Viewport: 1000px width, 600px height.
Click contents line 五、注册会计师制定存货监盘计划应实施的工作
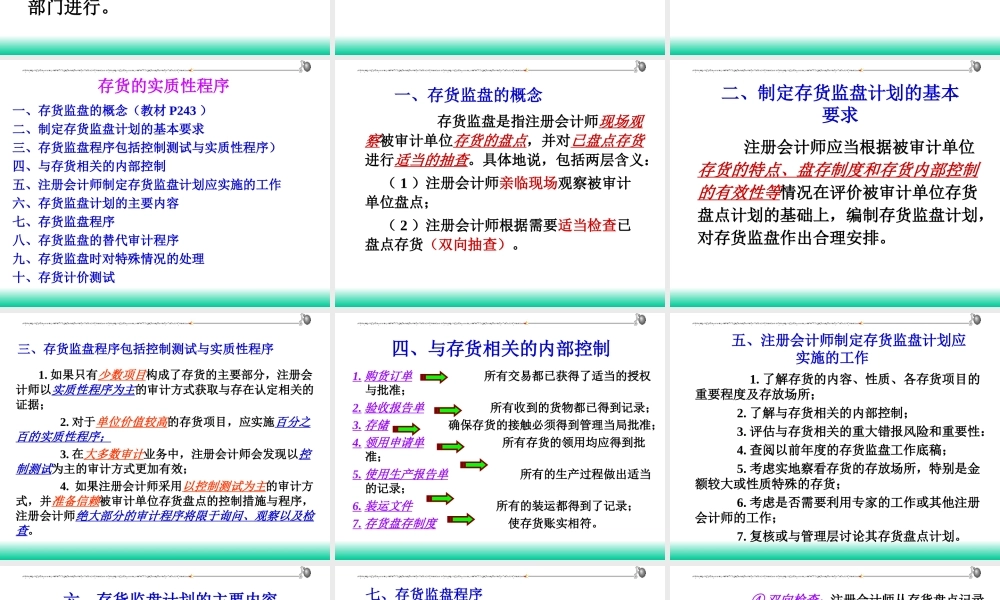point(147,184)
